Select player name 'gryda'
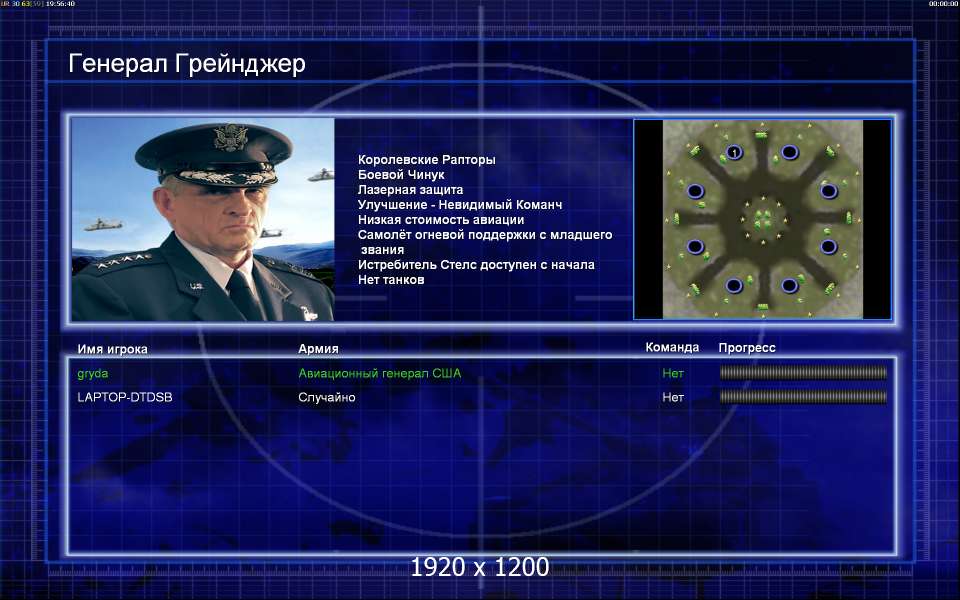Screen dimensions: 960x600 93,373
